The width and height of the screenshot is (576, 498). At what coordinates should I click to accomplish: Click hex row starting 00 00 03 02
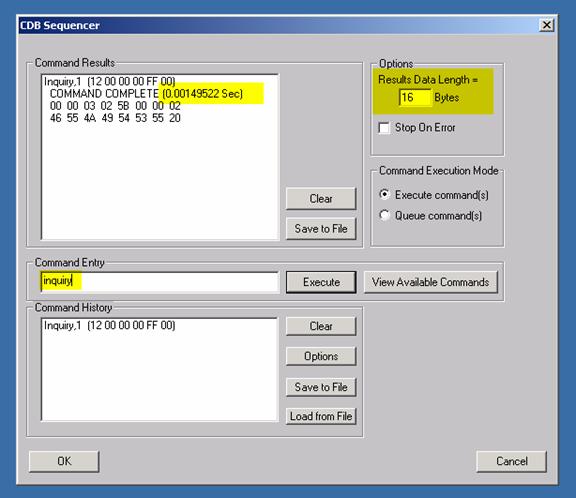tap(115, 106)
